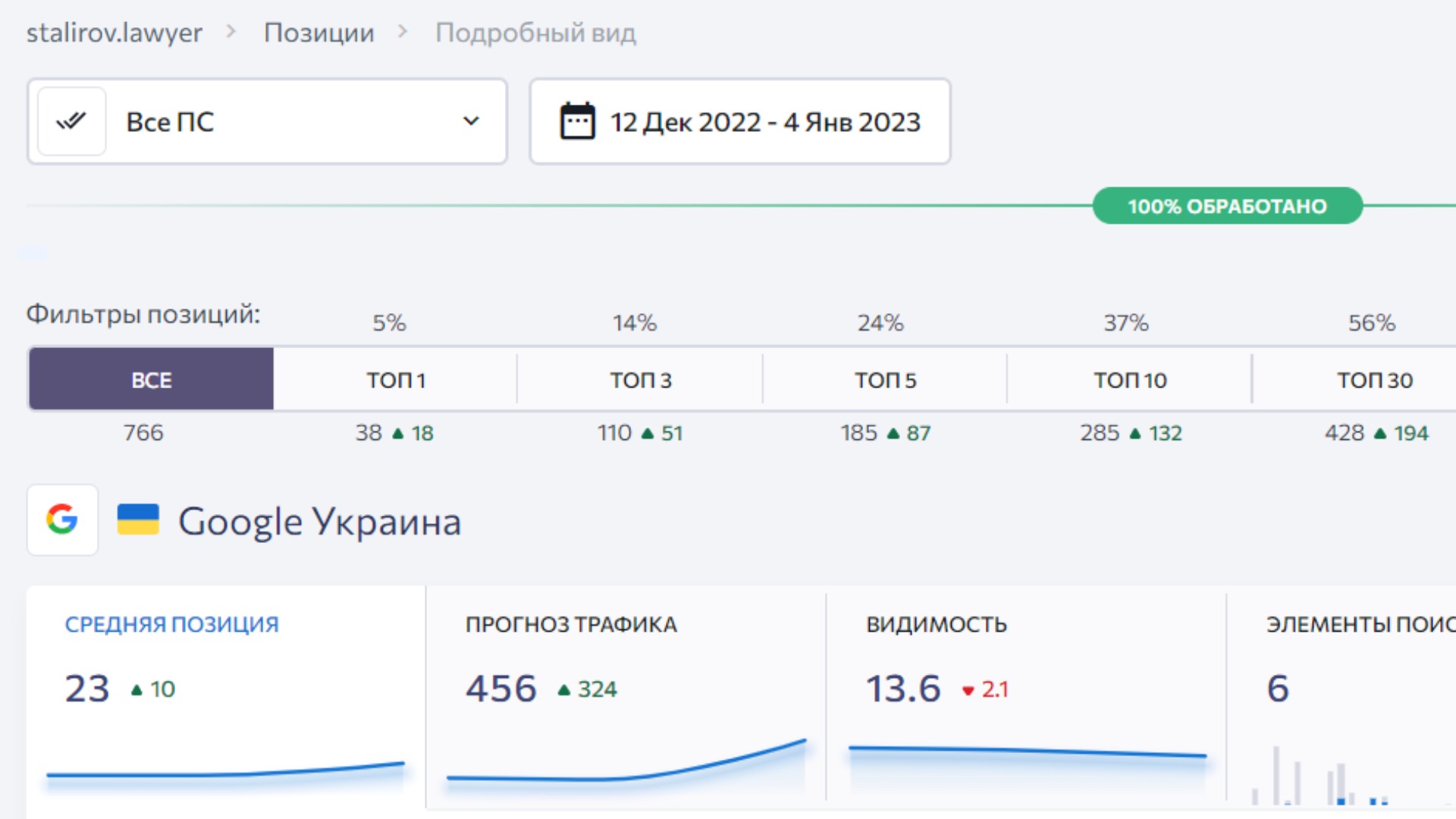Image resolution: width=1456 pixels, height=819 pixels.
Task: Click the average position trend line chart
Action: point(225,772)
